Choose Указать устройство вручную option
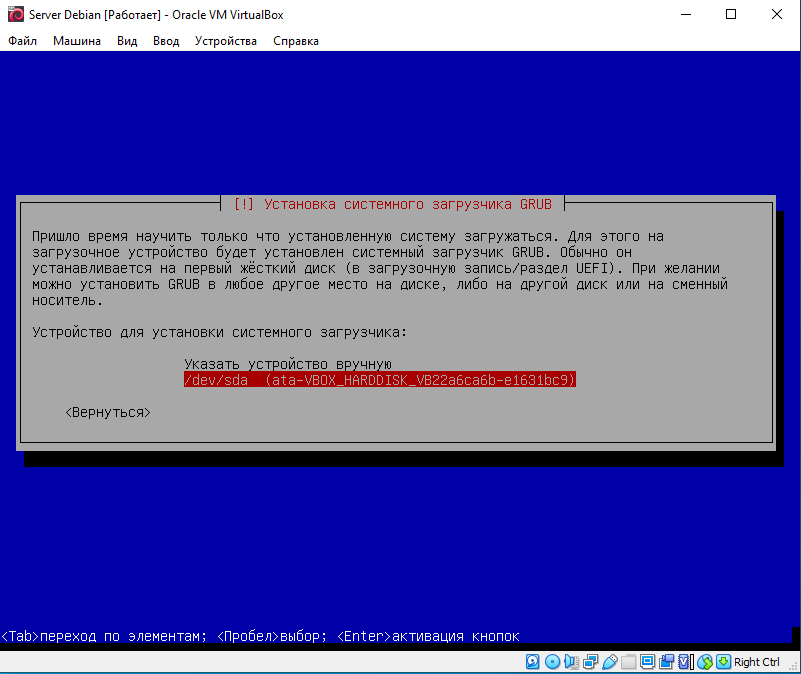 click(287, 365)
